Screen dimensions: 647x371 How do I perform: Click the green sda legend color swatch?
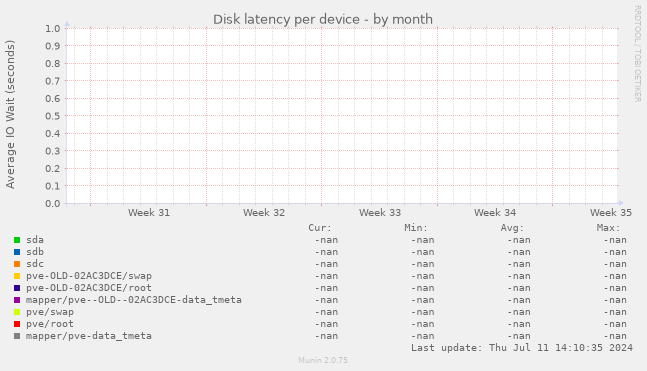coord(17,240)
